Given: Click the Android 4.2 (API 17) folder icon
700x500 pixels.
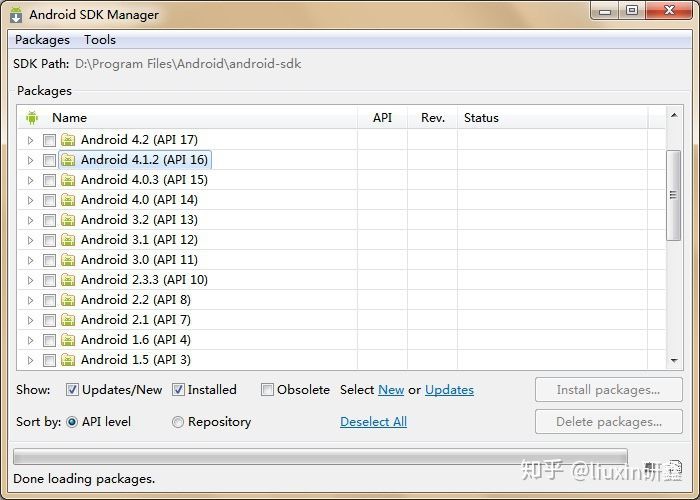Looking at the screenshot, I should [68, 140].
